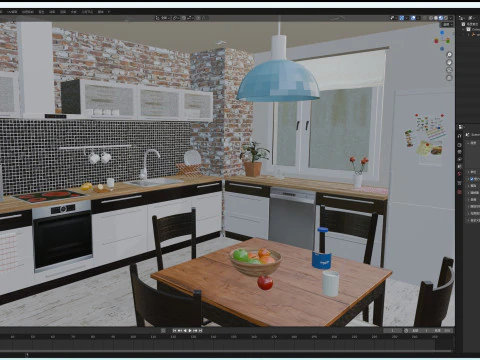
Task: Open the Options dropdown below the viewport header
Action: point(448,24)
